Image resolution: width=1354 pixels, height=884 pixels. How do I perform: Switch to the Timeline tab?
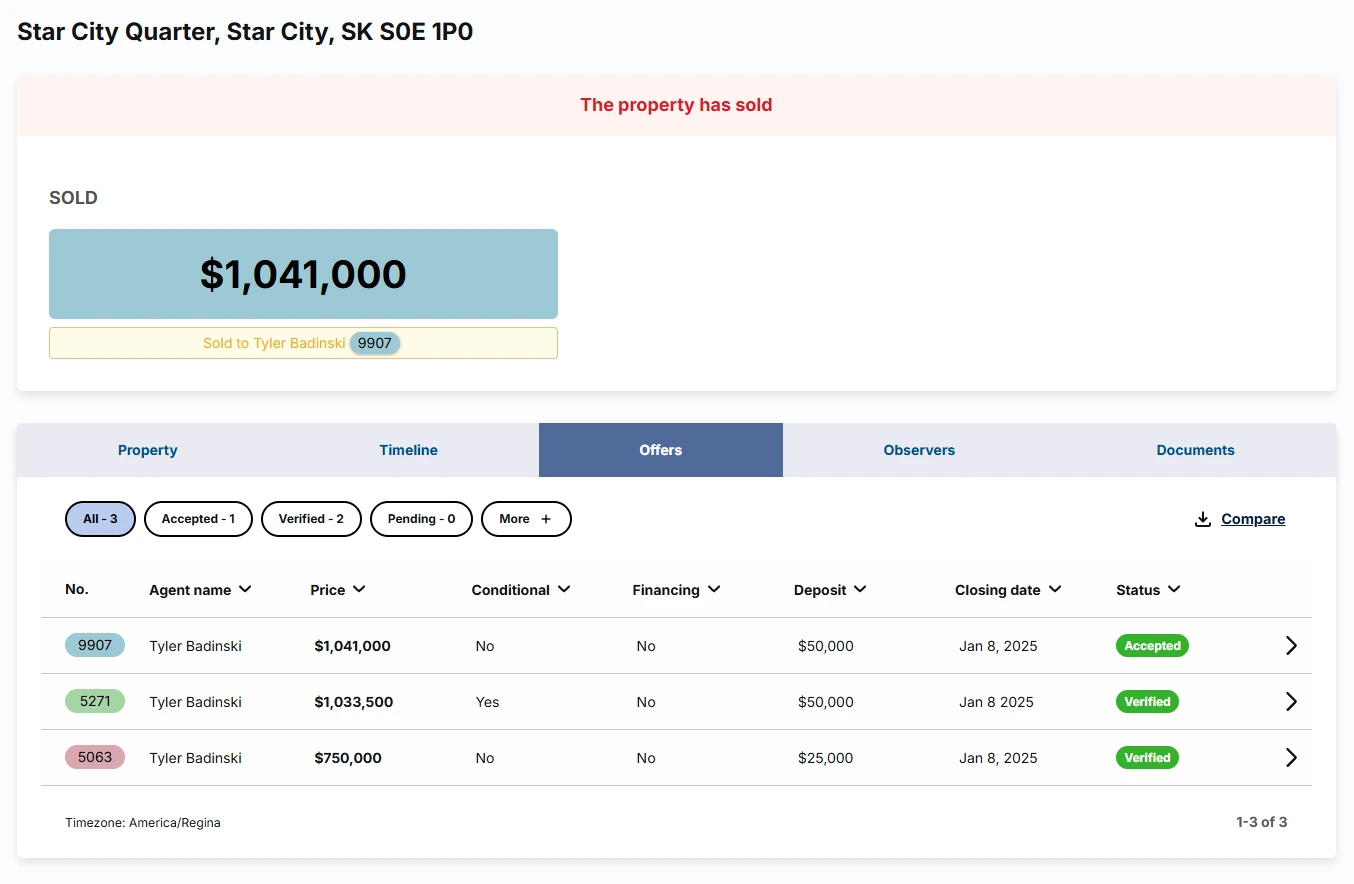pyautogui.click(x=408, y=450)
